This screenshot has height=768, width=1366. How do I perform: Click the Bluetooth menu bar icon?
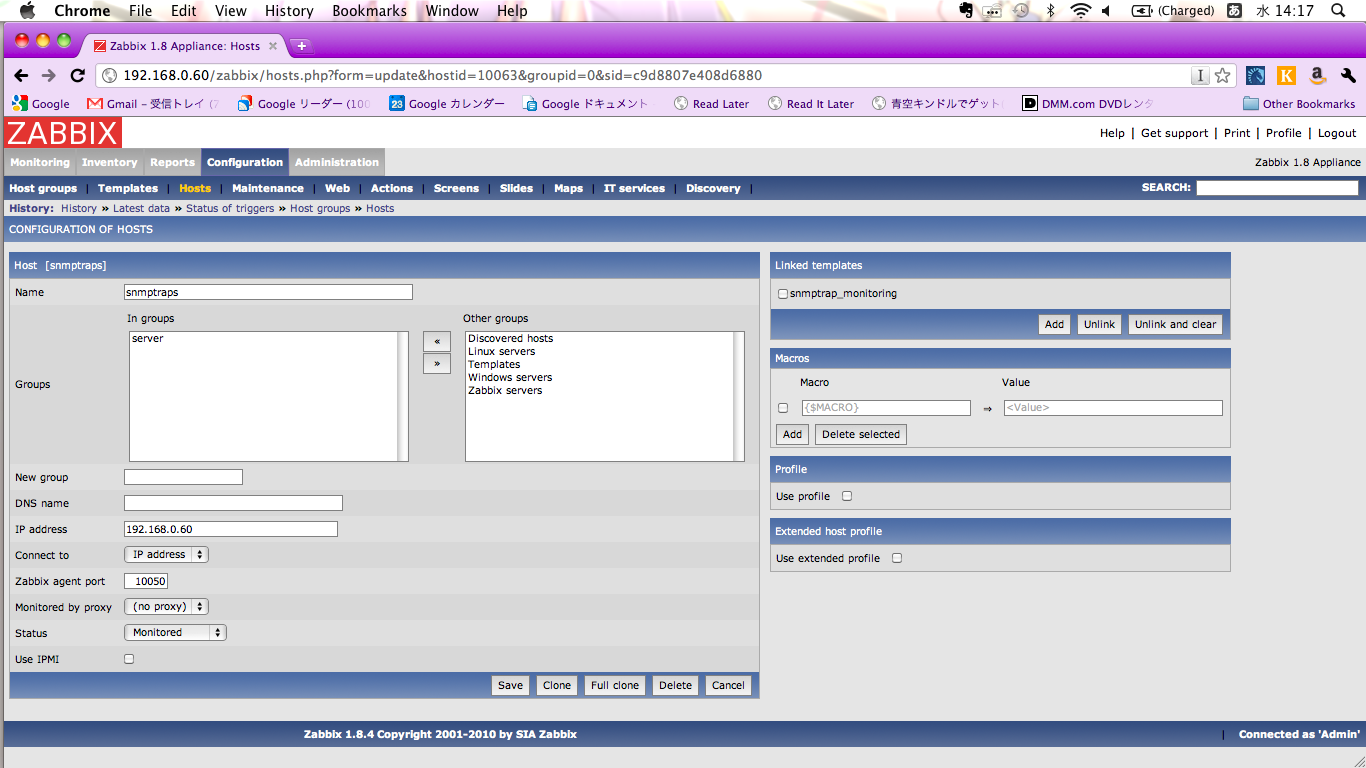tap(1050, 11)
